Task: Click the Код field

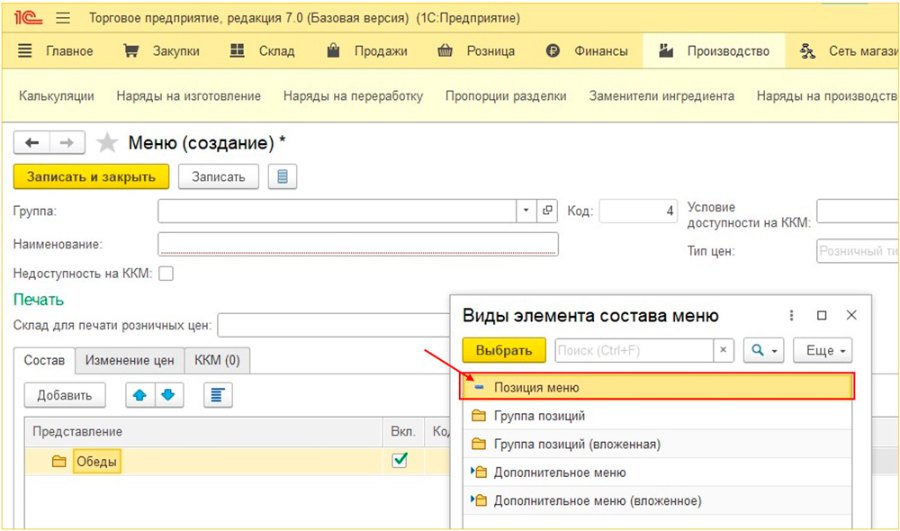Action: 638,211
